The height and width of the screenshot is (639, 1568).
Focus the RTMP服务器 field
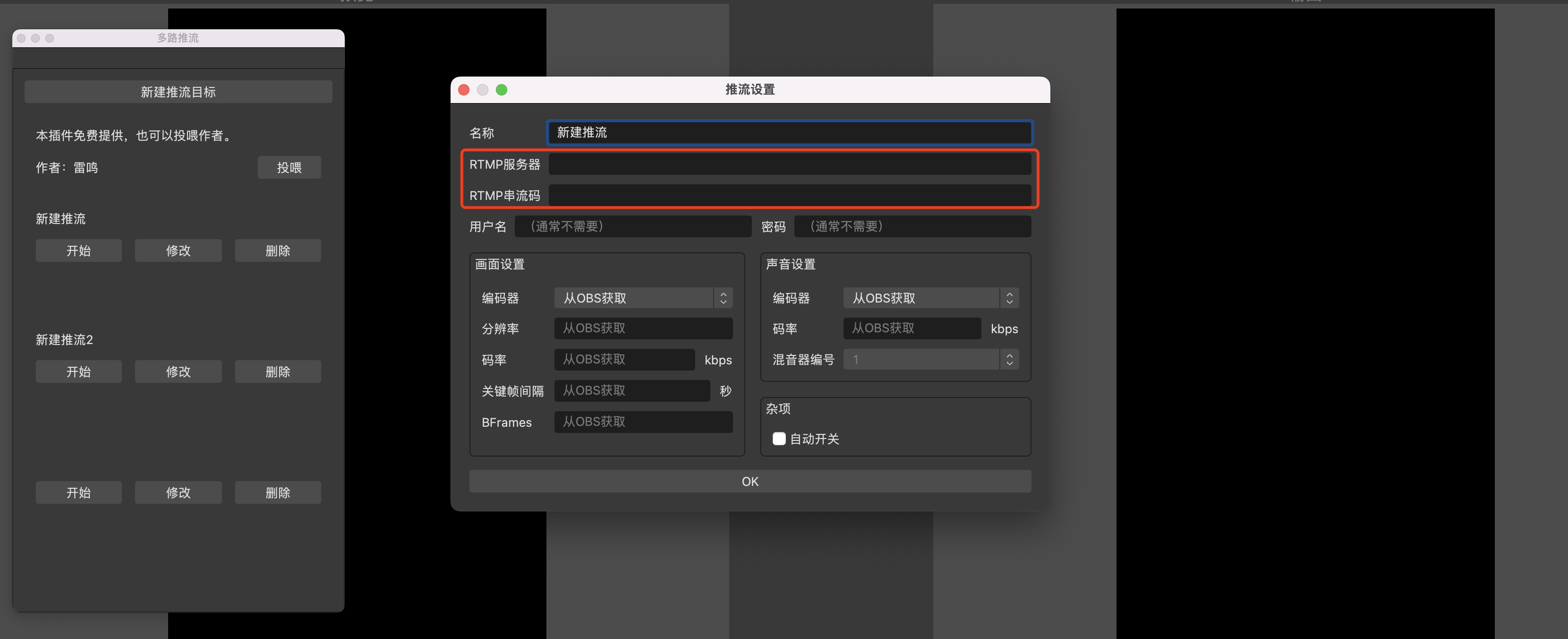(790, 164)
